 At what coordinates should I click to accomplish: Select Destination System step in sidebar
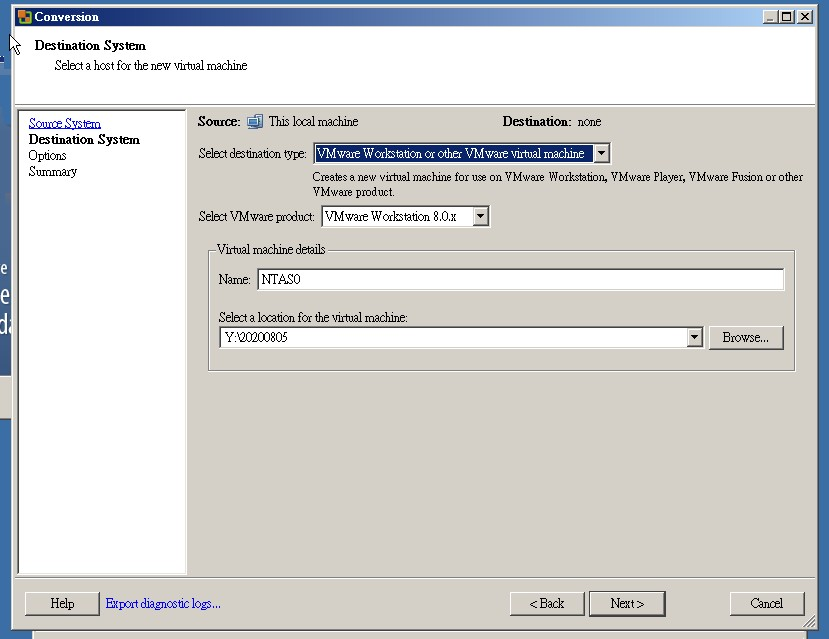(x=84, y=140)
